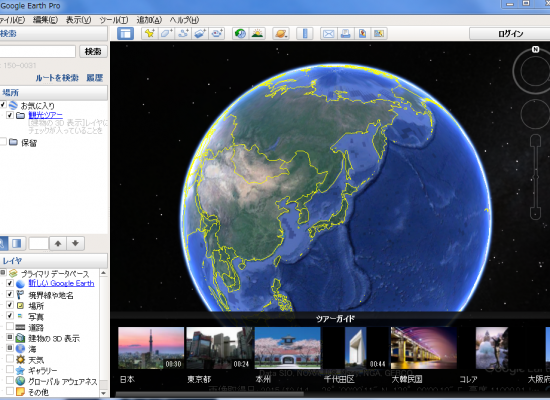Open the ヘルプ(H) menu

pos(184,20)
